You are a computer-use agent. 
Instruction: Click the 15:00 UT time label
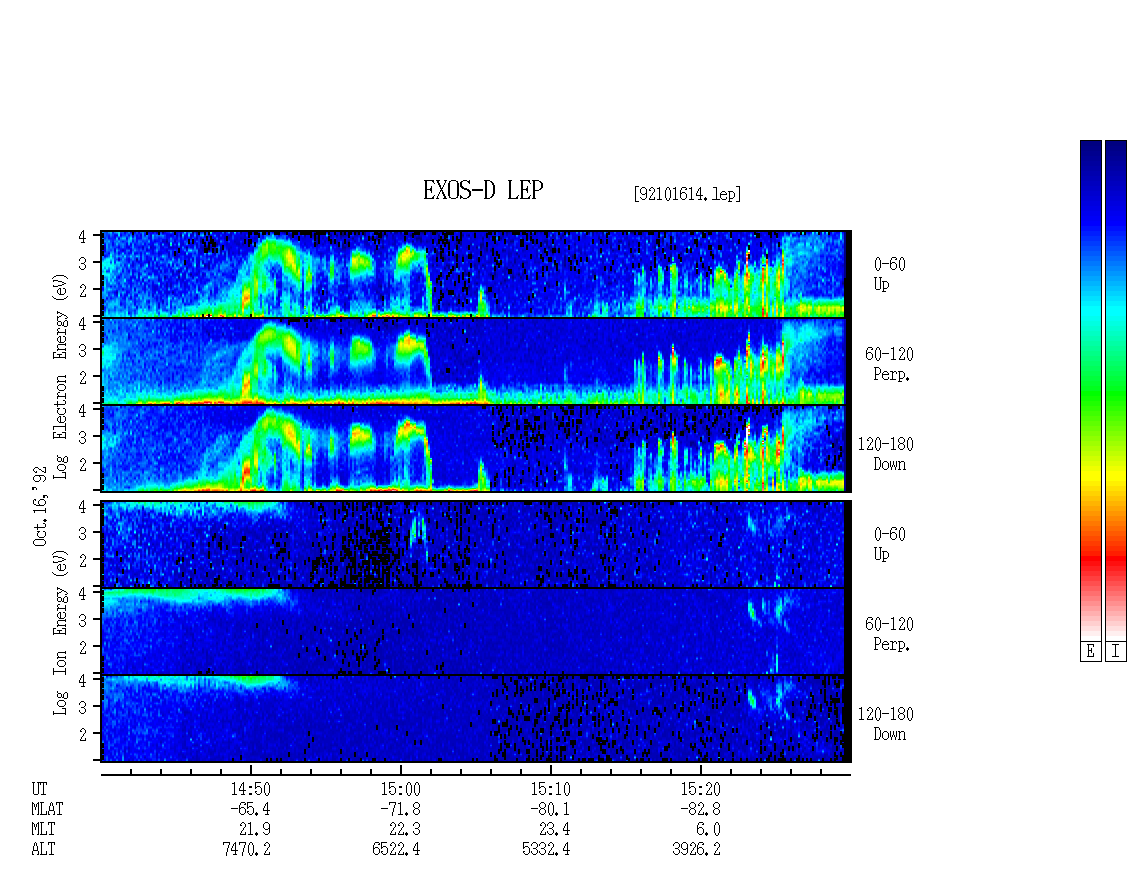pyautogui.click(x=400, y=789)
